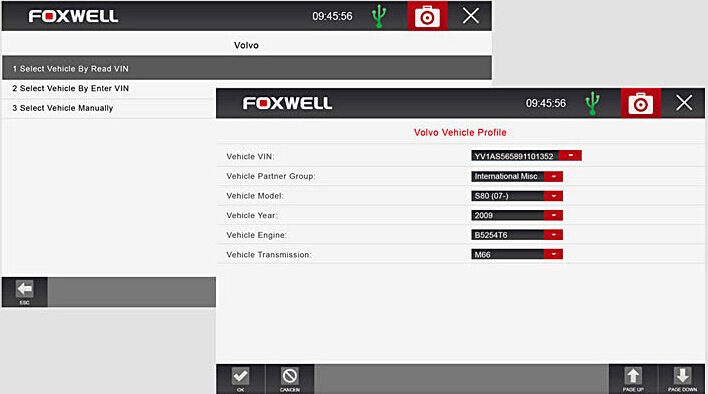This screenshot has height=394, width=708.
Task: Click the Vehicle Year label
Action: point(252,215)
